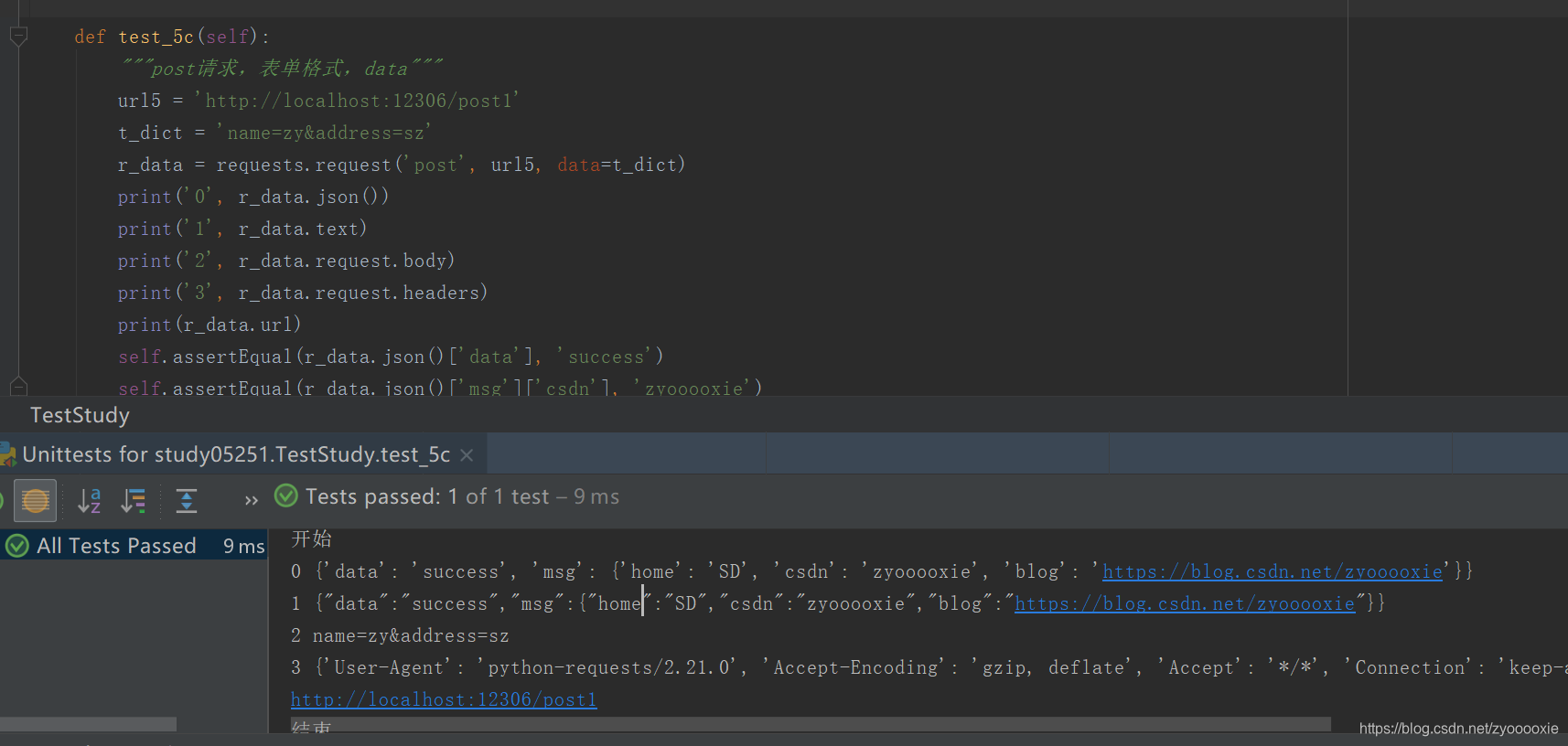Click the print('3', r_data.request.headers) line
This screenshot has width=1568, height=746.
303,293
